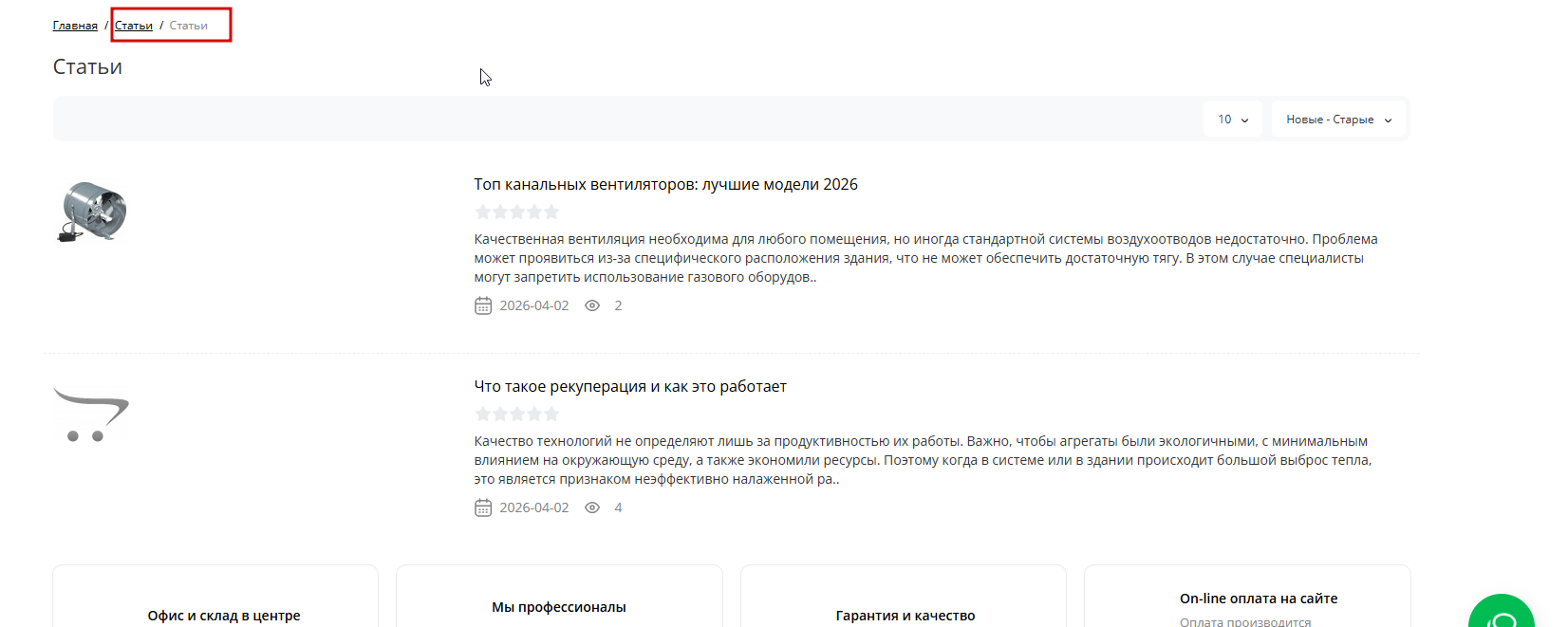Click the calendar icon of the fan article
Viewport: 1568px width, 627px height.
tap(483, 305)
